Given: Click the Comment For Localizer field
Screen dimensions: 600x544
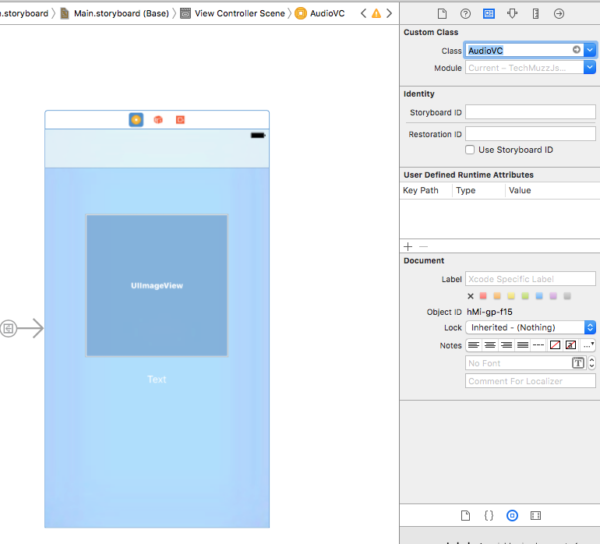Looking at the screenshot, I should click(530, 381).
